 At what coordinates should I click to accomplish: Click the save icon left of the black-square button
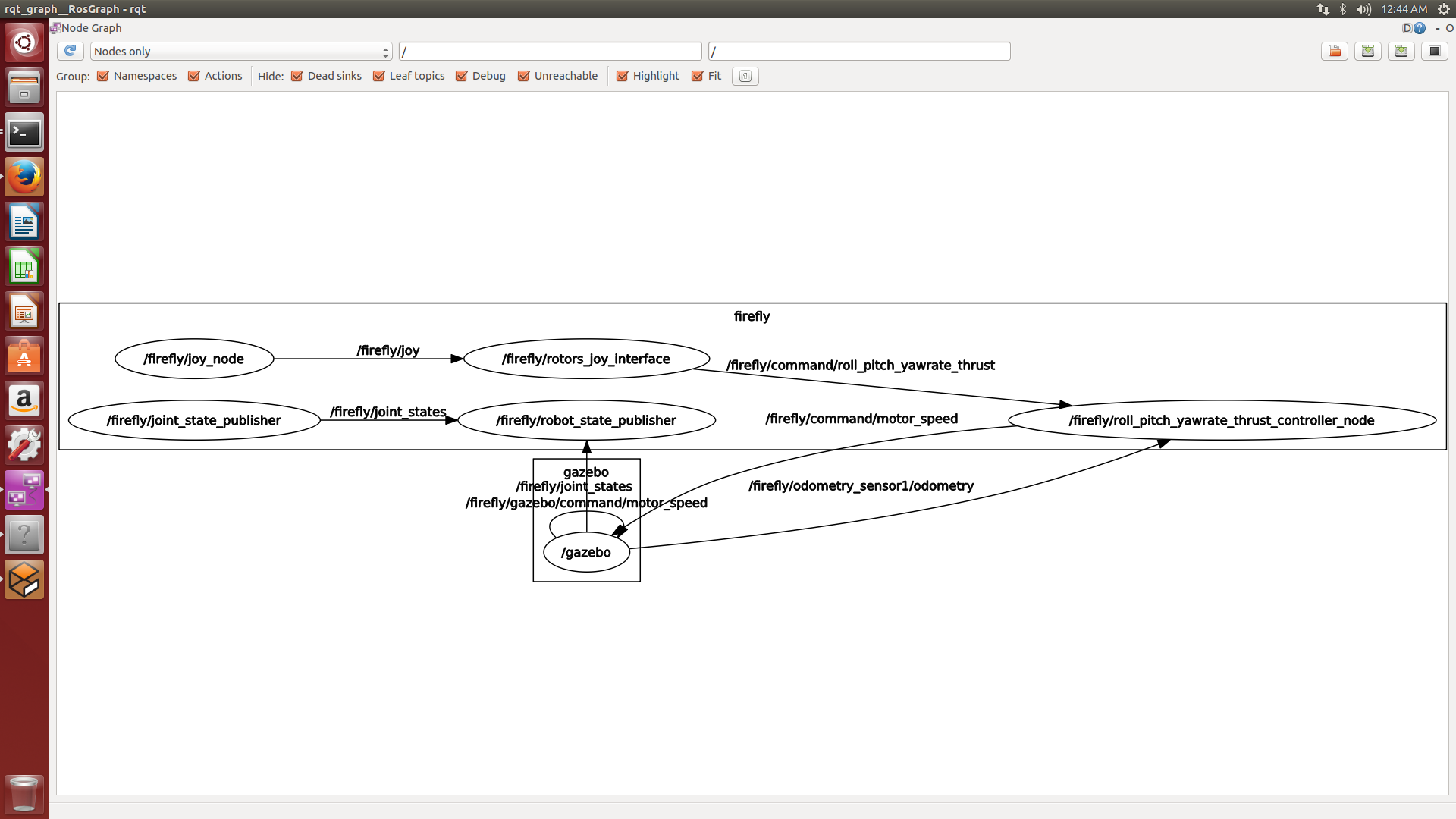(1401, 51)
